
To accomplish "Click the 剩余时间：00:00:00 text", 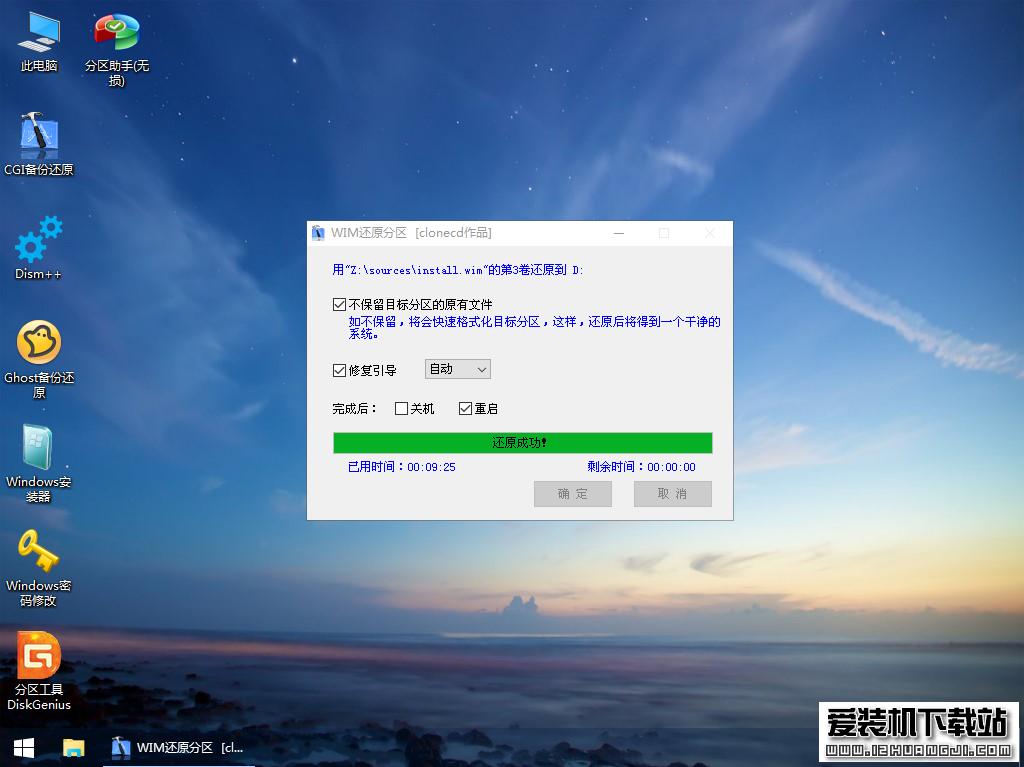I will [x=641, y=467].
